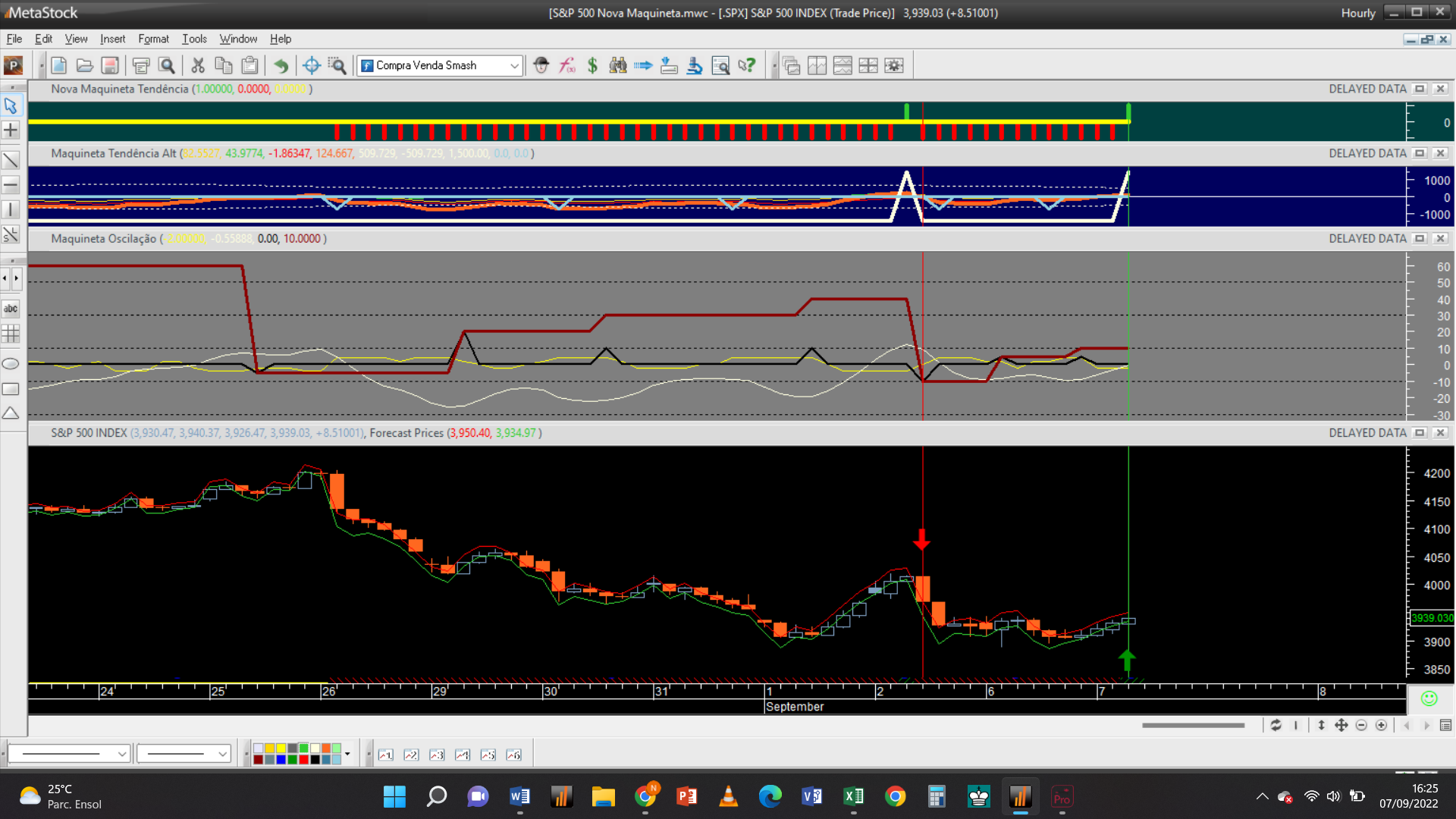Click the Expert Advisor icon
The width and height of the screenshot is (1456, 819).
click(541, 66)
